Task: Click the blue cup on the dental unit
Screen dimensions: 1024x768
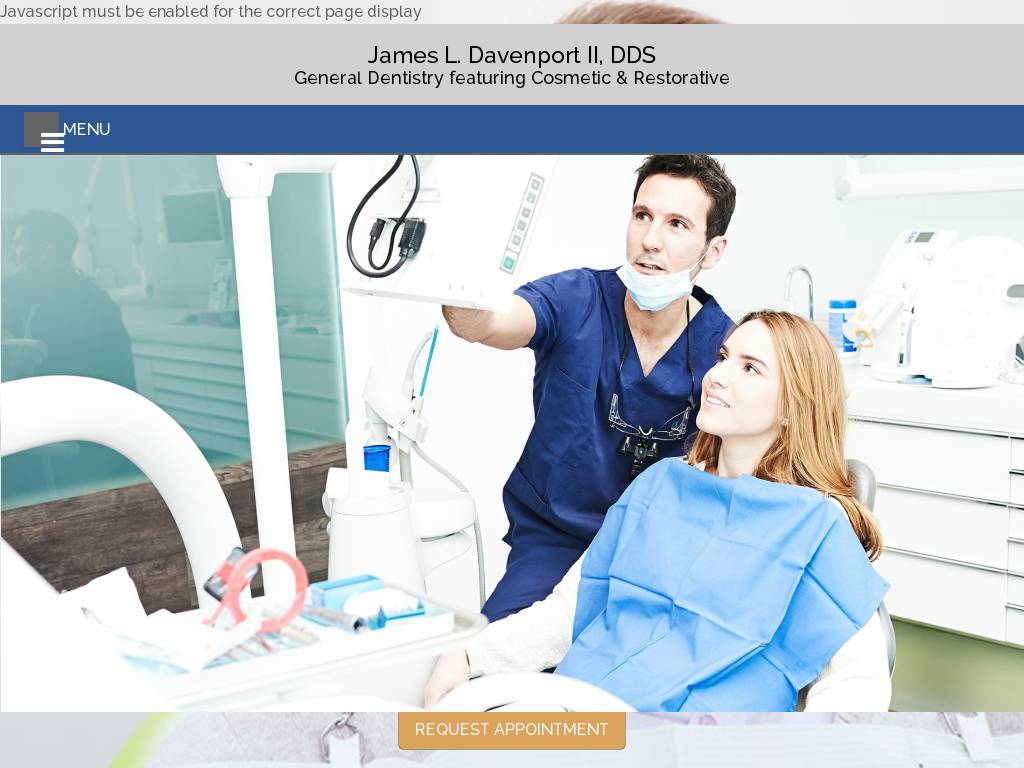Action: (377, 458)
